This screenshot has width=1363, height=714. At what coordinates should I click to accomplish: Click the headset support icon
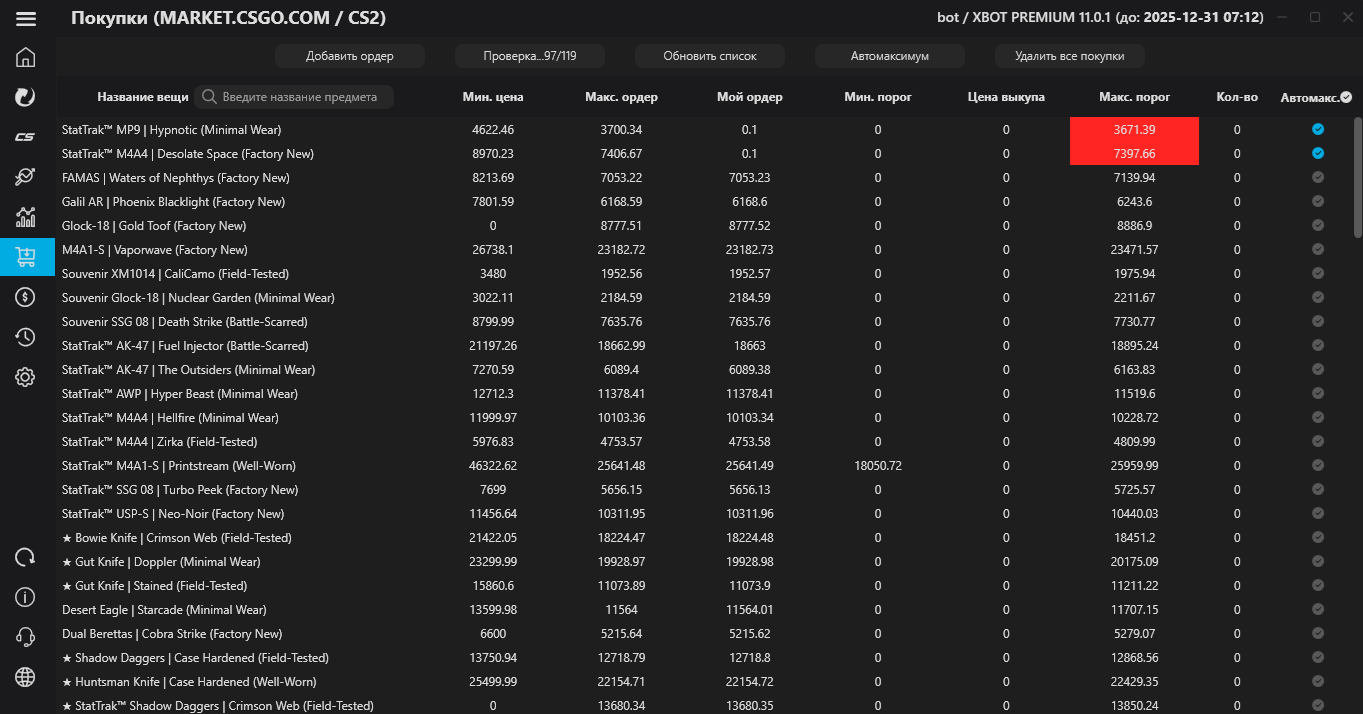(26, 637)
